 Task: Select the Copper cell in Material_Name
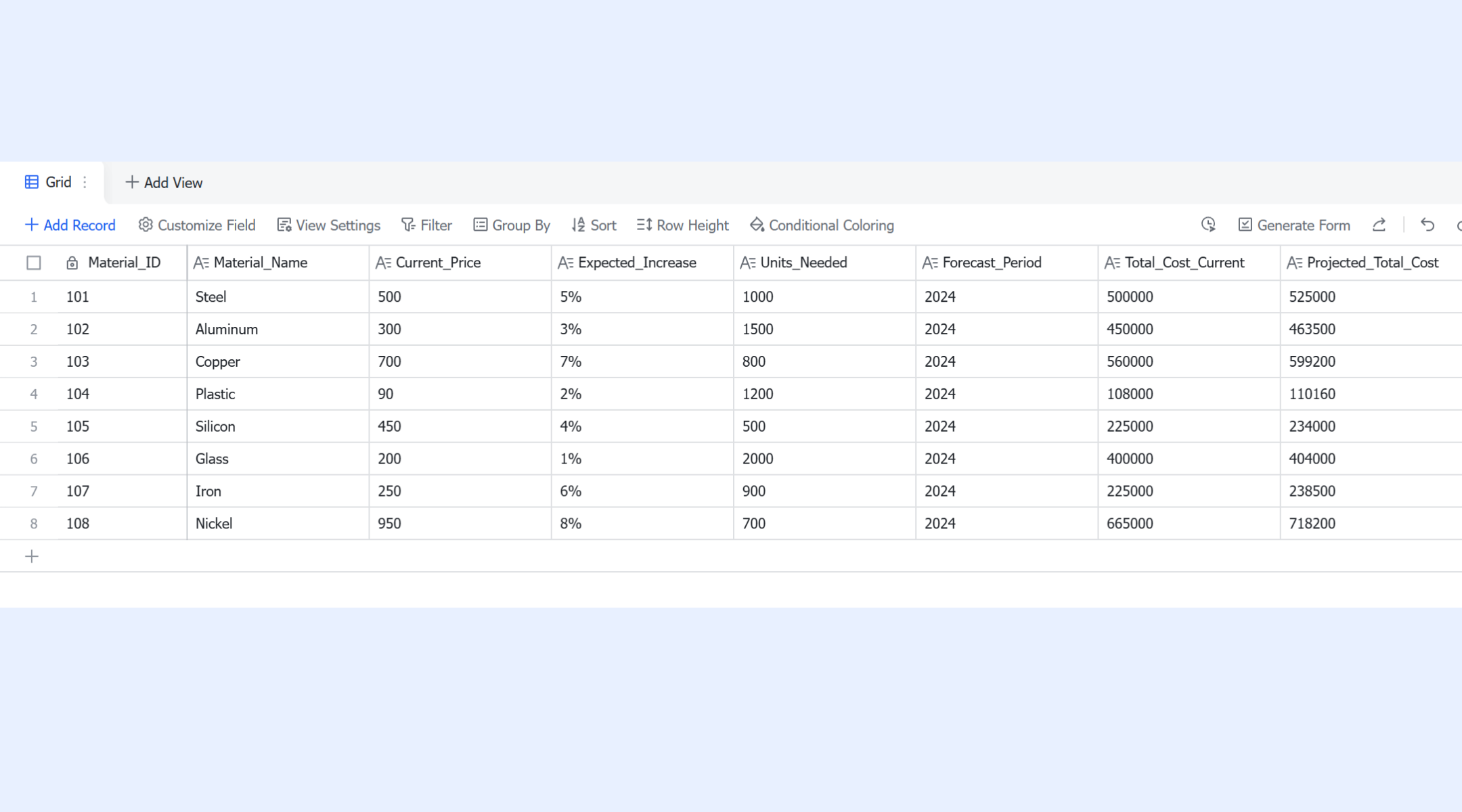pos(278,361)
